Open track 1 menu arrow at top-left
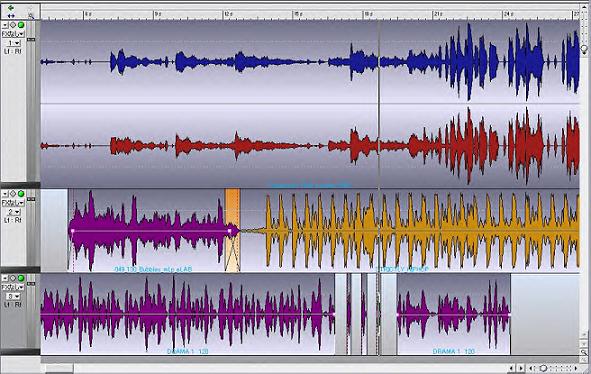 (5, 25)
